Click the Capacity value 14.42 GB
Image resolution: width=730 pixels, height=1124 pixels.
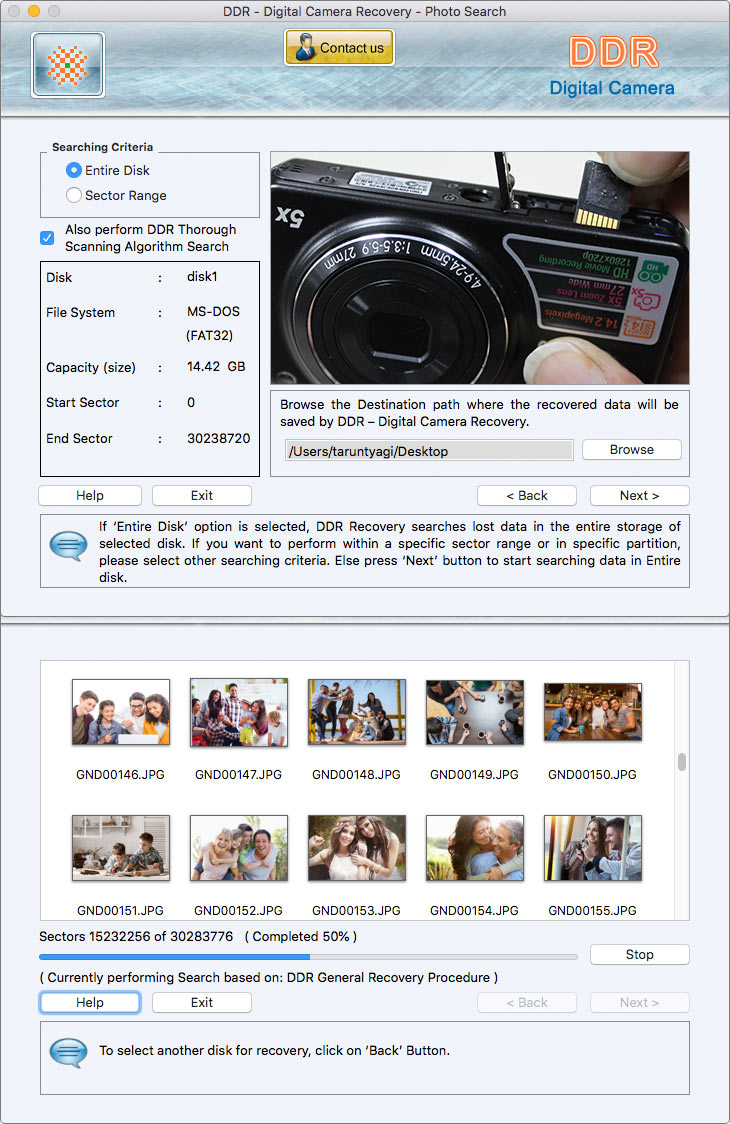pyautogui.click(x=216, y=366)
